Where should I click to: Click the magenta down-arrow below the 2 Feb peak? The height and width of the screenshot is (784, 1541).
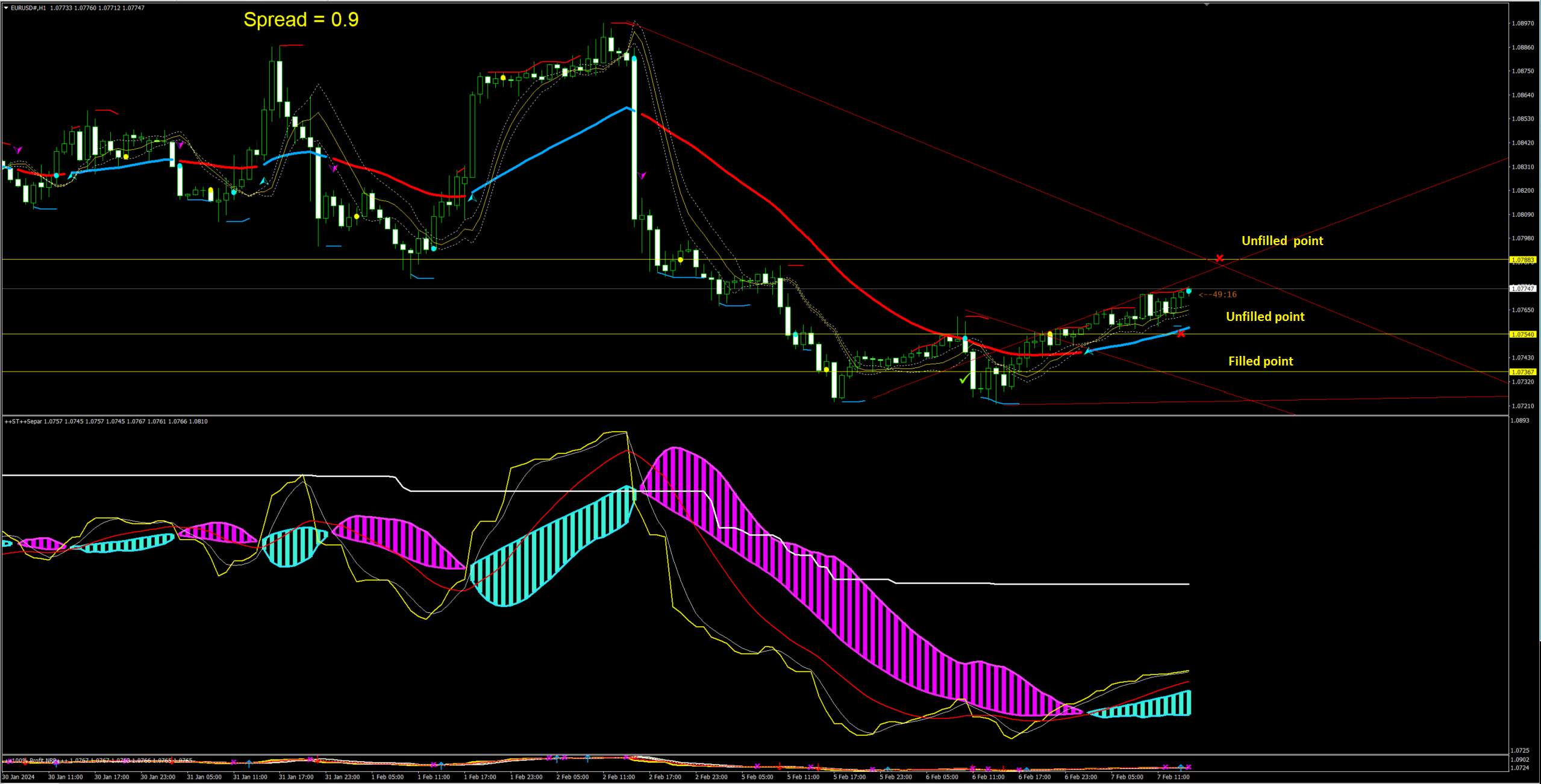pos(642,176)
